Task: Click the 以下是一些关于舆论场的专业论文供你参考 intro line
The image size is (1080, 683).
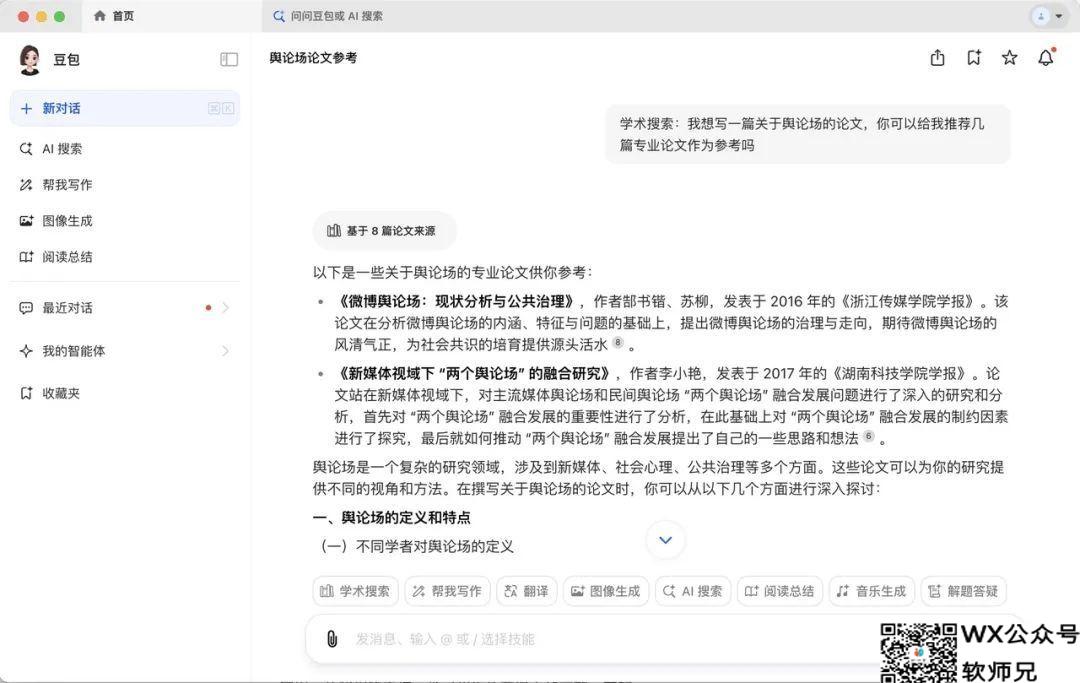Action: [x=453, y=273]
